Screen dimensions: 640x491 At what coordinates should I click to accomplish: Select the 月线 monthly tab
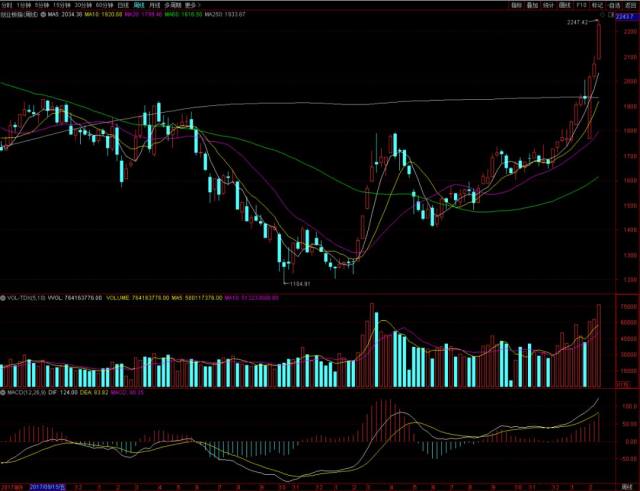tap(176, 5)
